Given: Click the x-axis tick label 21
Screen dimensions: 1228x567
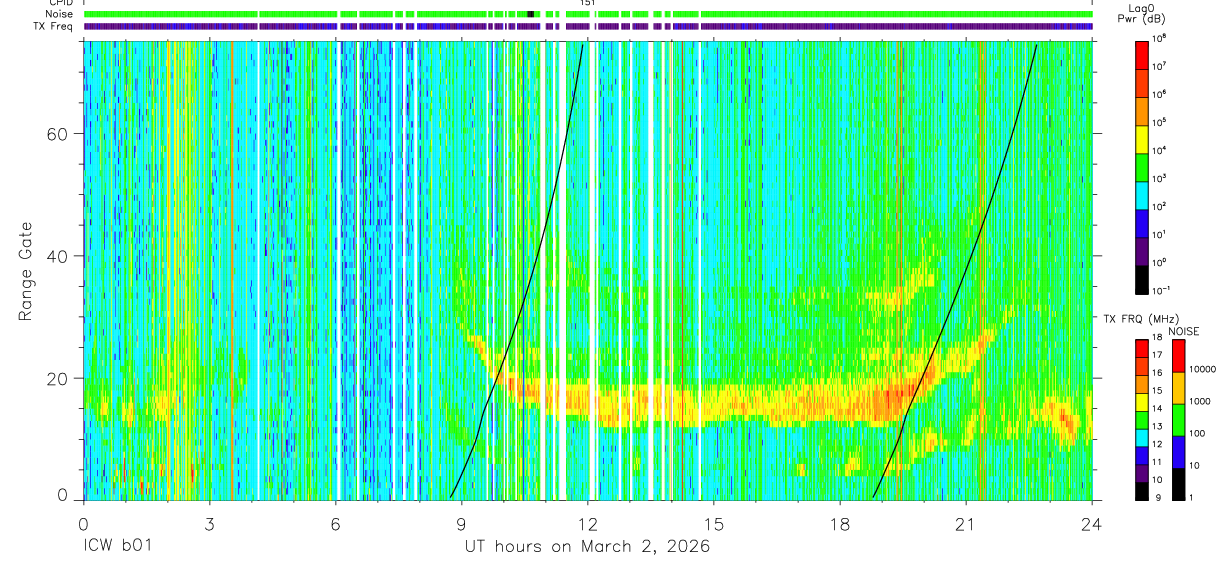Looking at the screenshot, I should click(x=966, y=524).
